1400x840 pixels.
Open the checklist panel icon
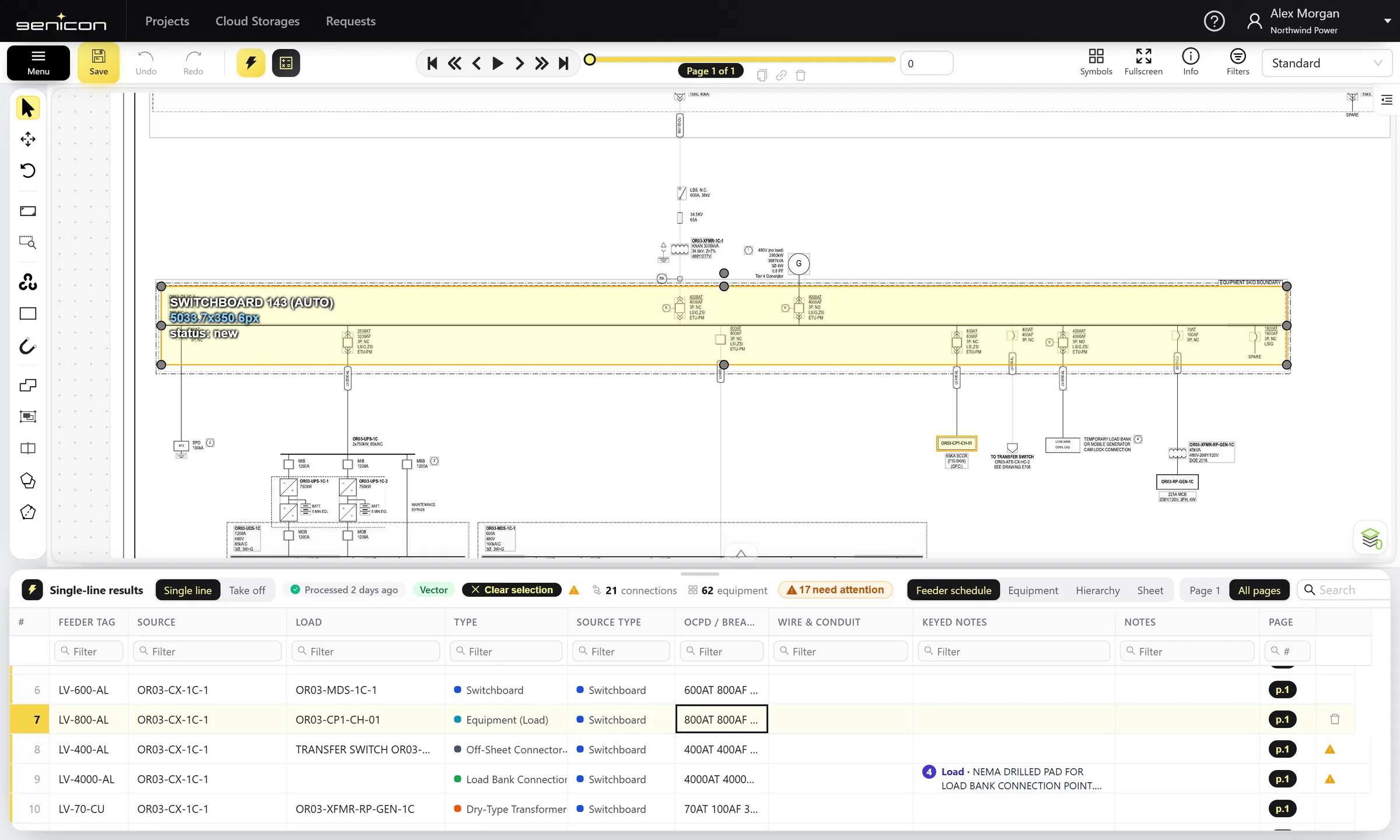[x=286, y=62]
